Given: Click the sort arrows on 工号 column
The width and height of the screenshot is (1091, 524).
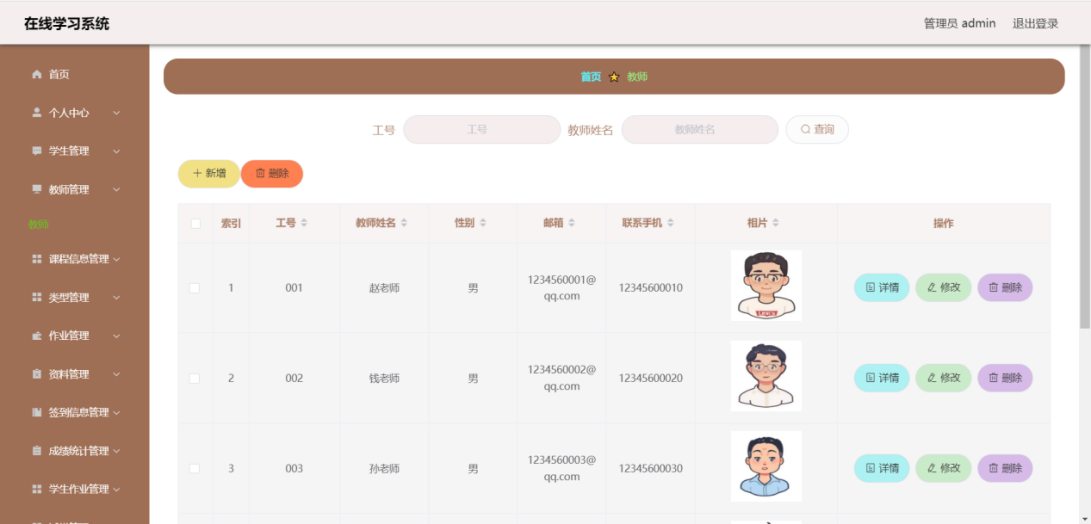Looking at the screenshot, I should [304, 223].
